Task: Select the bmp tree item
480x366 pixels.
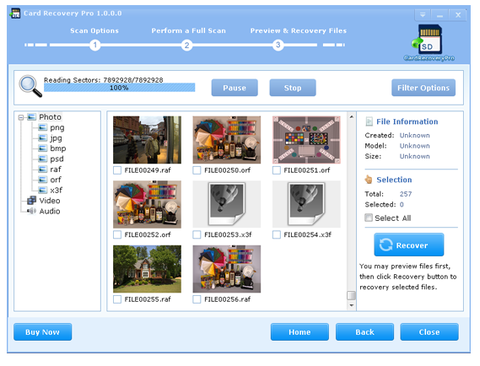Action: (58, 148)
